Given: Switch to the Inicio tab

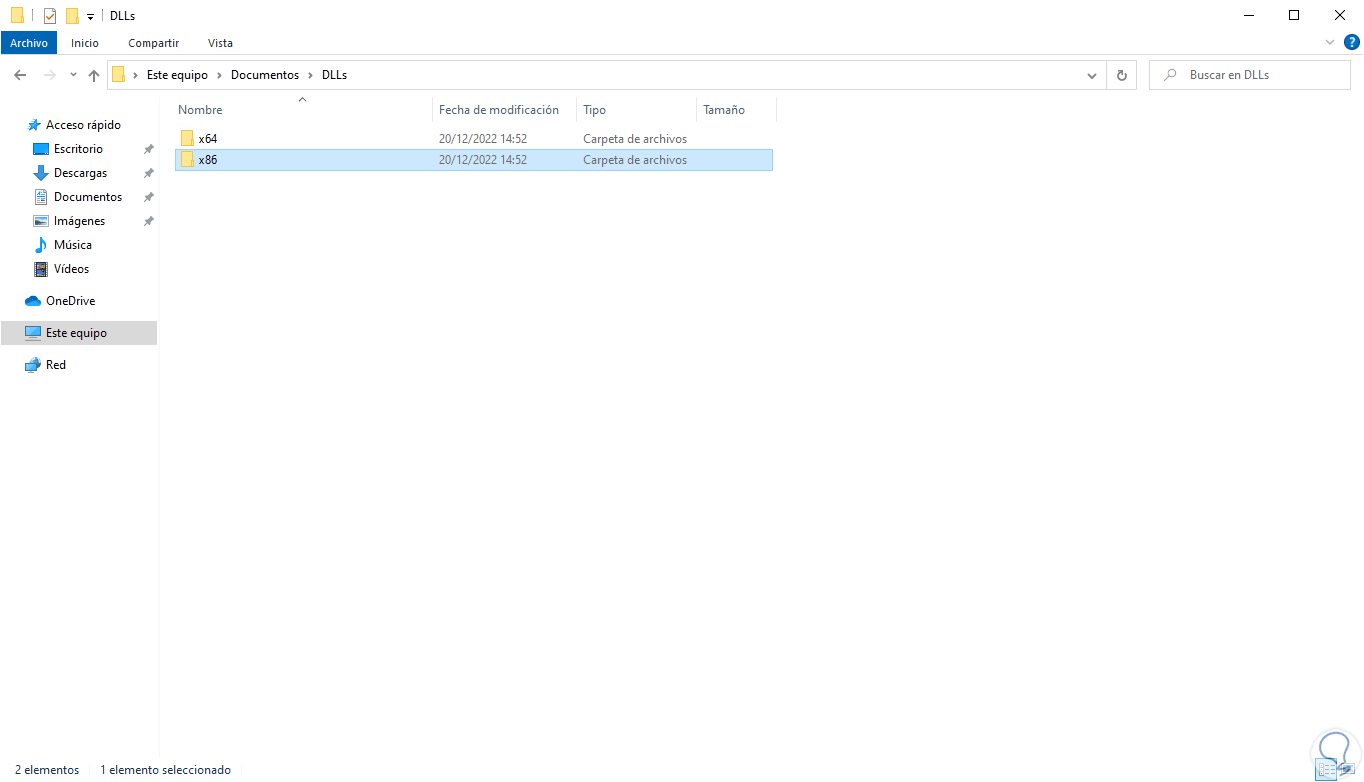Looking at the screenshot, I should tap(85, 43).
